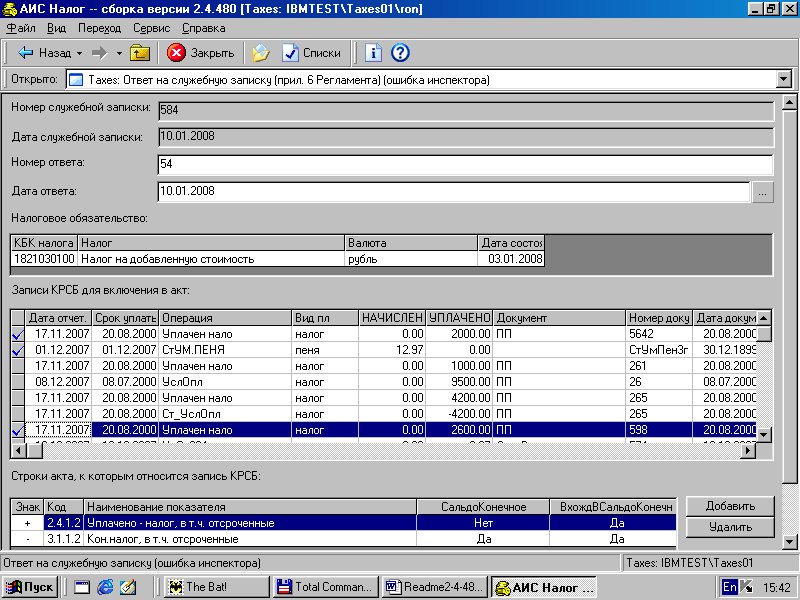This screenshot has width=800, height=600.
Task: Click the Номер ответа input field
Action: tap(465, 164)
